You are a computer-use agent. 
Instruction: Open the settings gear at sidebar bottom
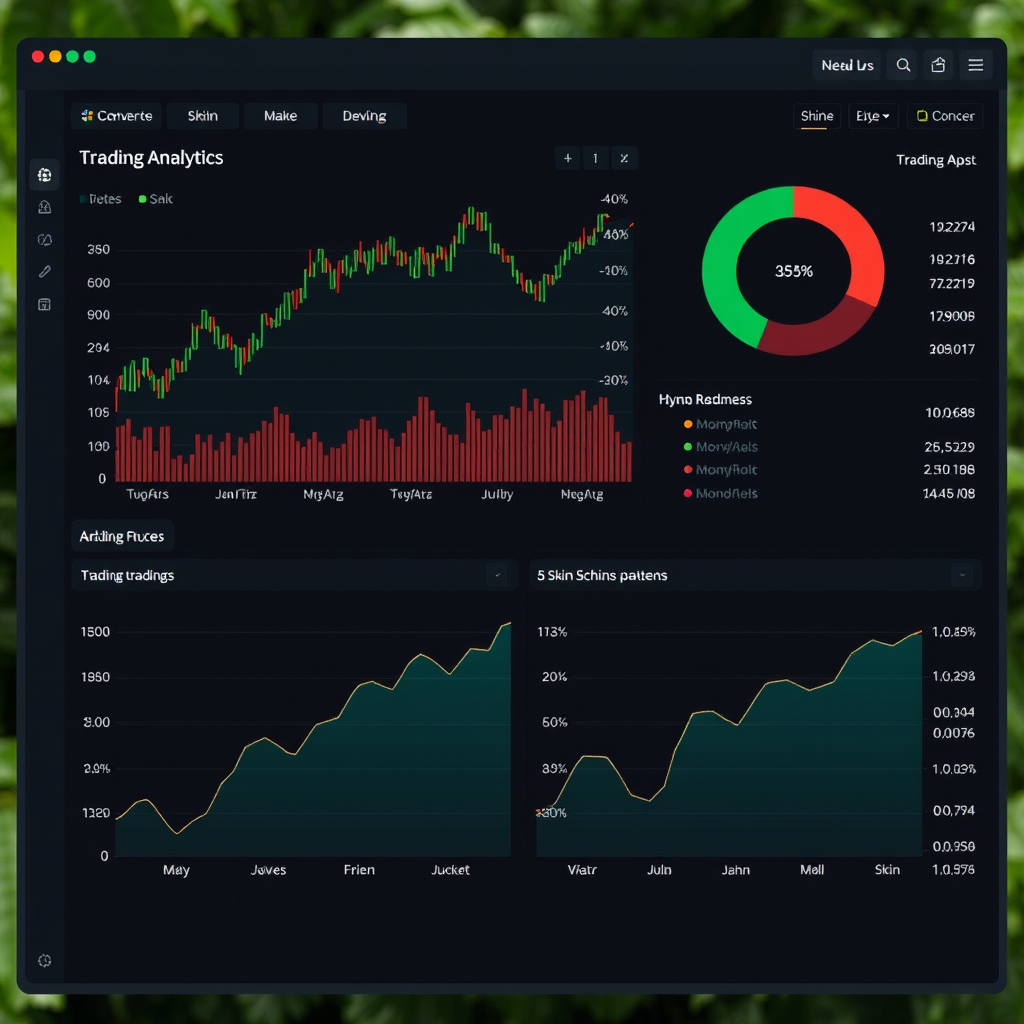point(44,961)
